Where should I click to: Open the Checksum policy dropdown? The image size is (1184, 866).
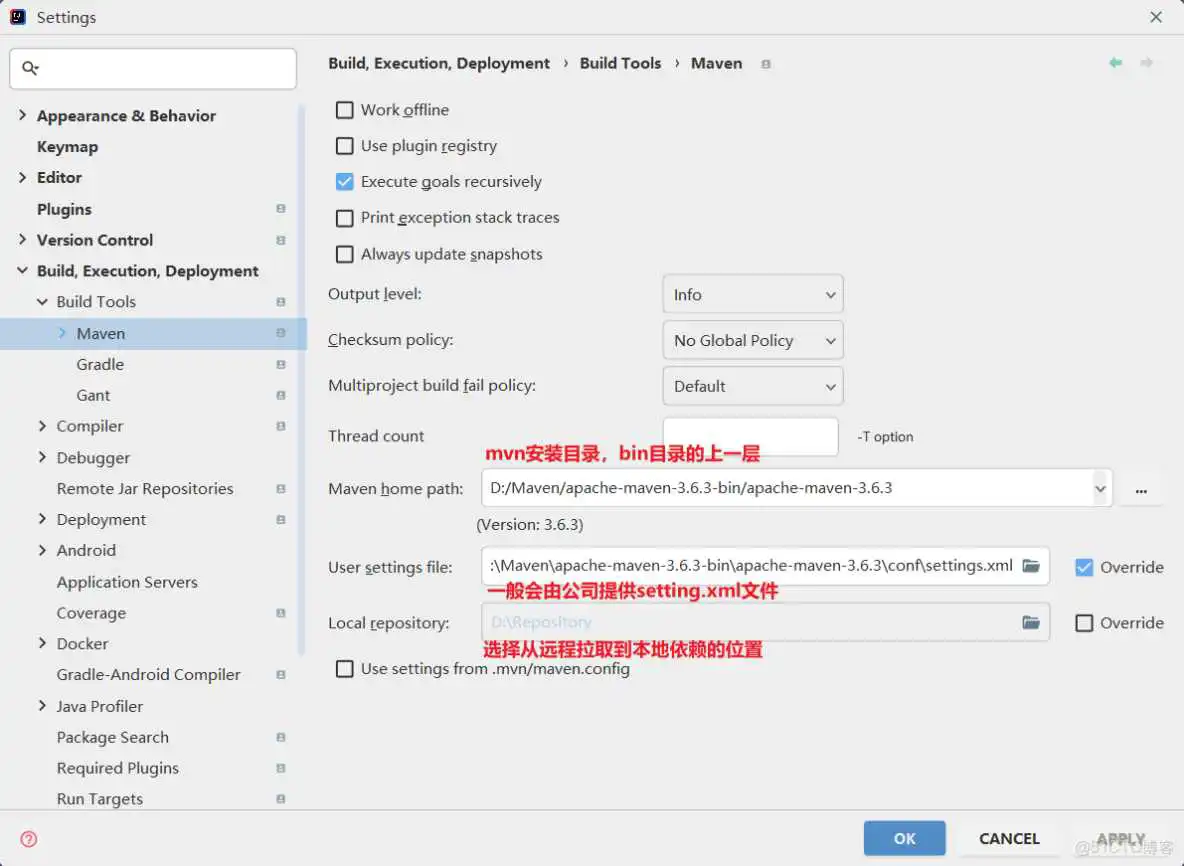[752, 340]
